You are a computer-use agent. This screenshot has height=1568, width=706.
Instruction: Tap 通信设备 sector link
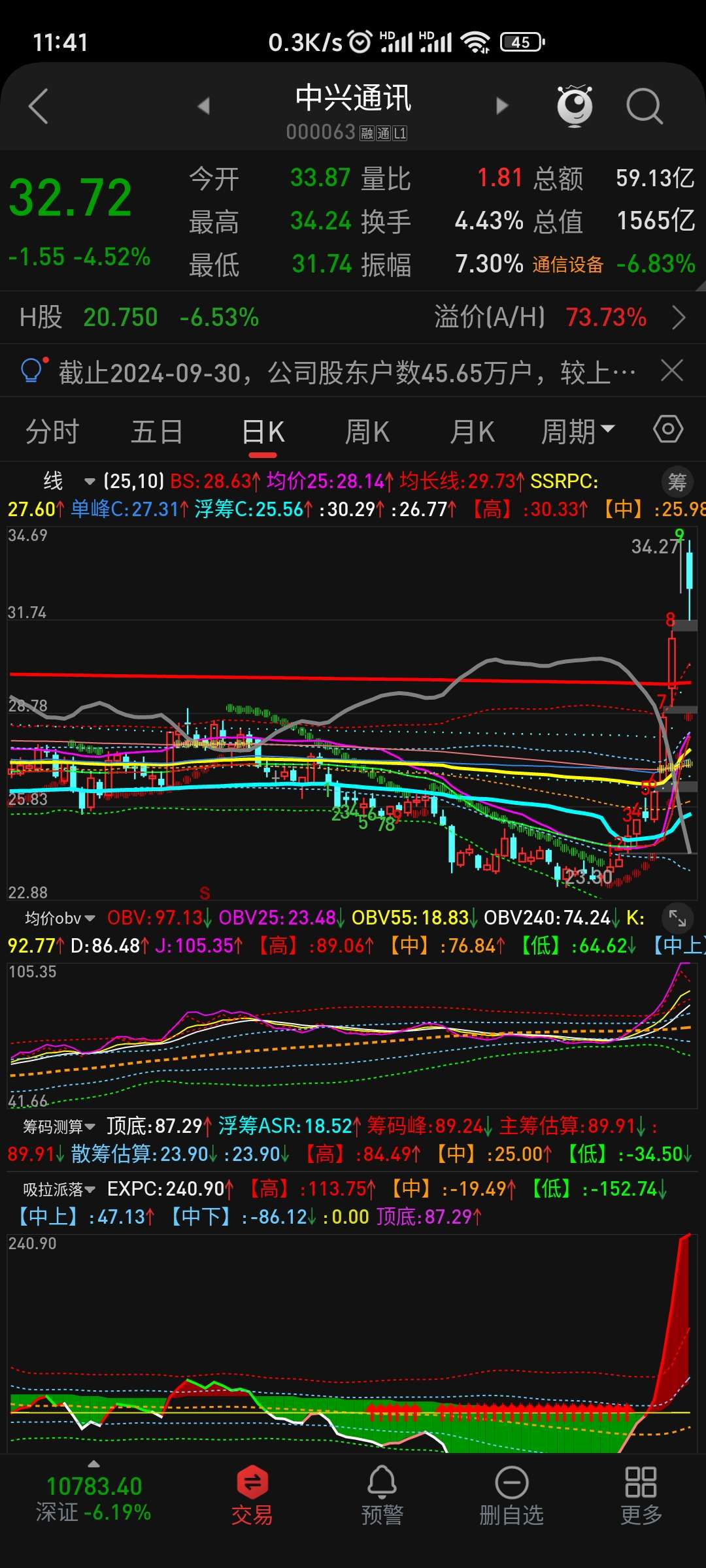click(x=567, y=265)
